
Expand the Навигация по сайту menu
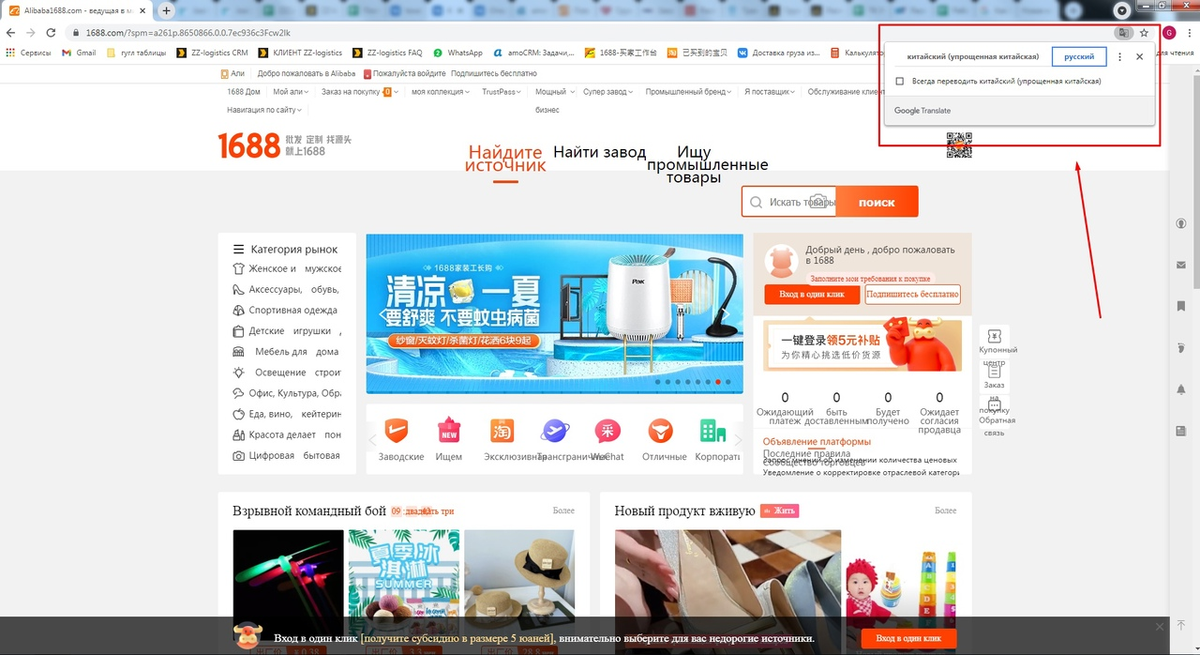265,108
